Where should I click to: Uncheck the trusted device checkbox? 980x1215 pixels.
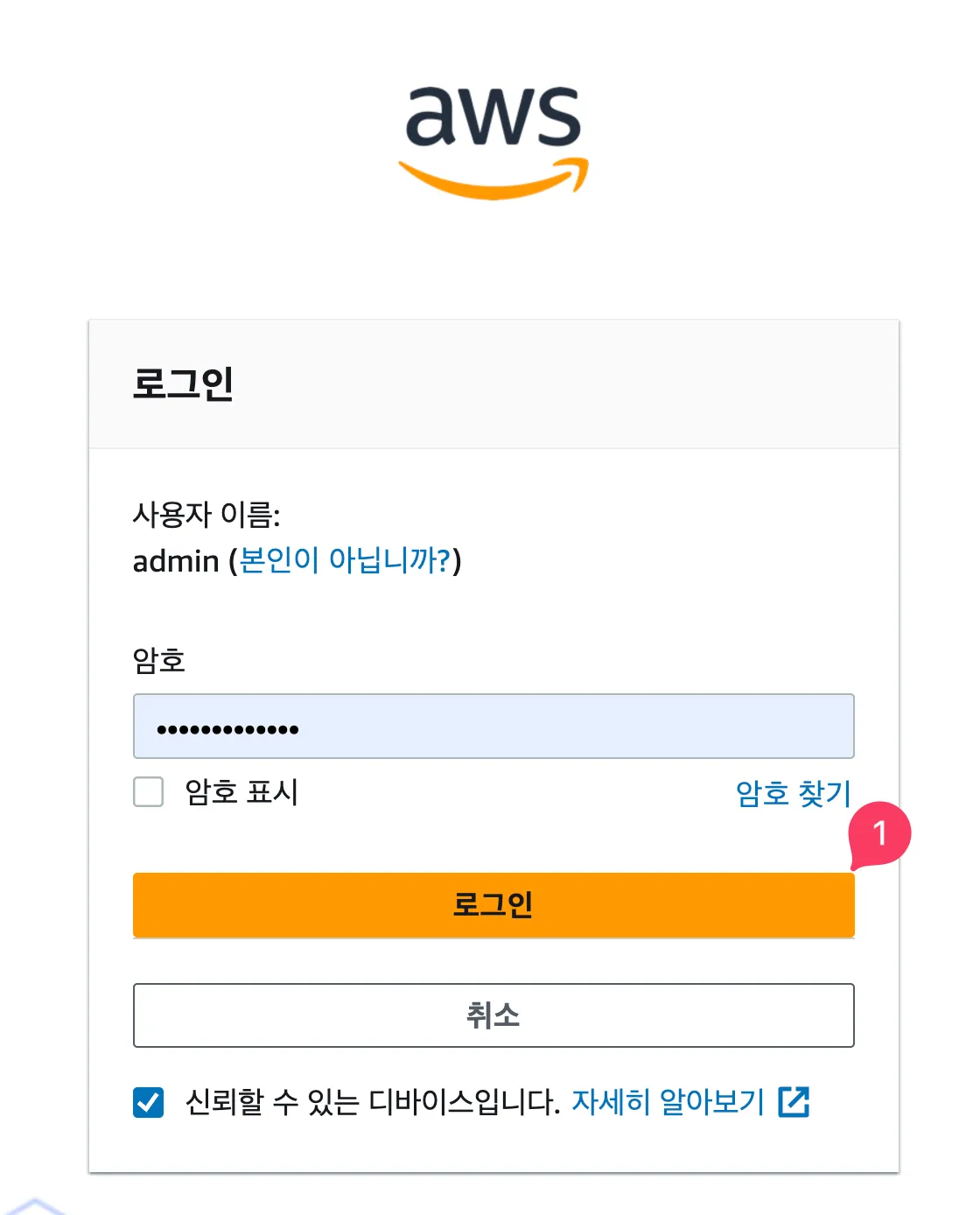(149, 1102)
